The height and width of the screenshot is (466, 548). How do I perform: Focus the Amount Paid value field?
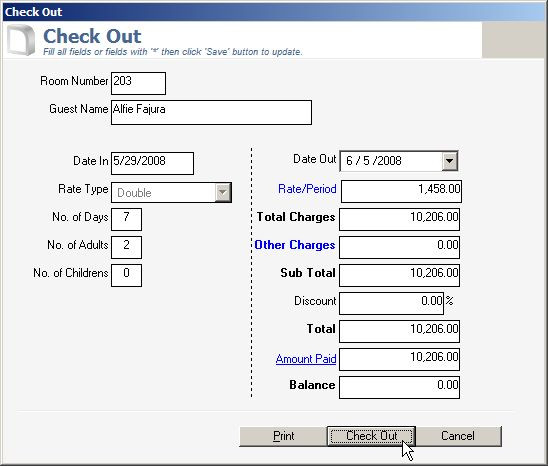399,359
